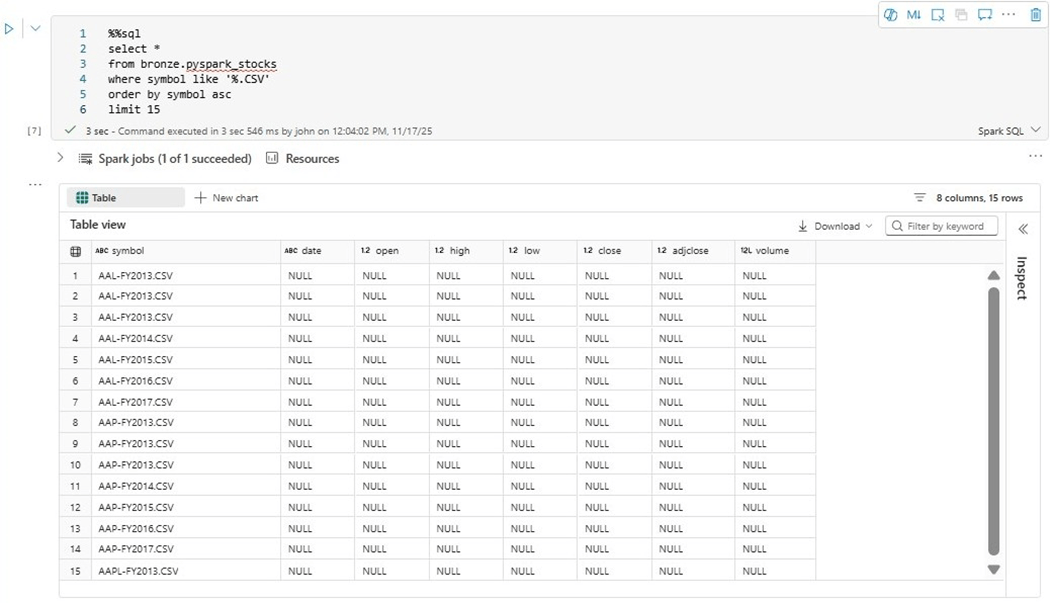Select the AAPL-FY2013.CSV cell
Screen dimensions: 1050x603
(x=186, y=571)
